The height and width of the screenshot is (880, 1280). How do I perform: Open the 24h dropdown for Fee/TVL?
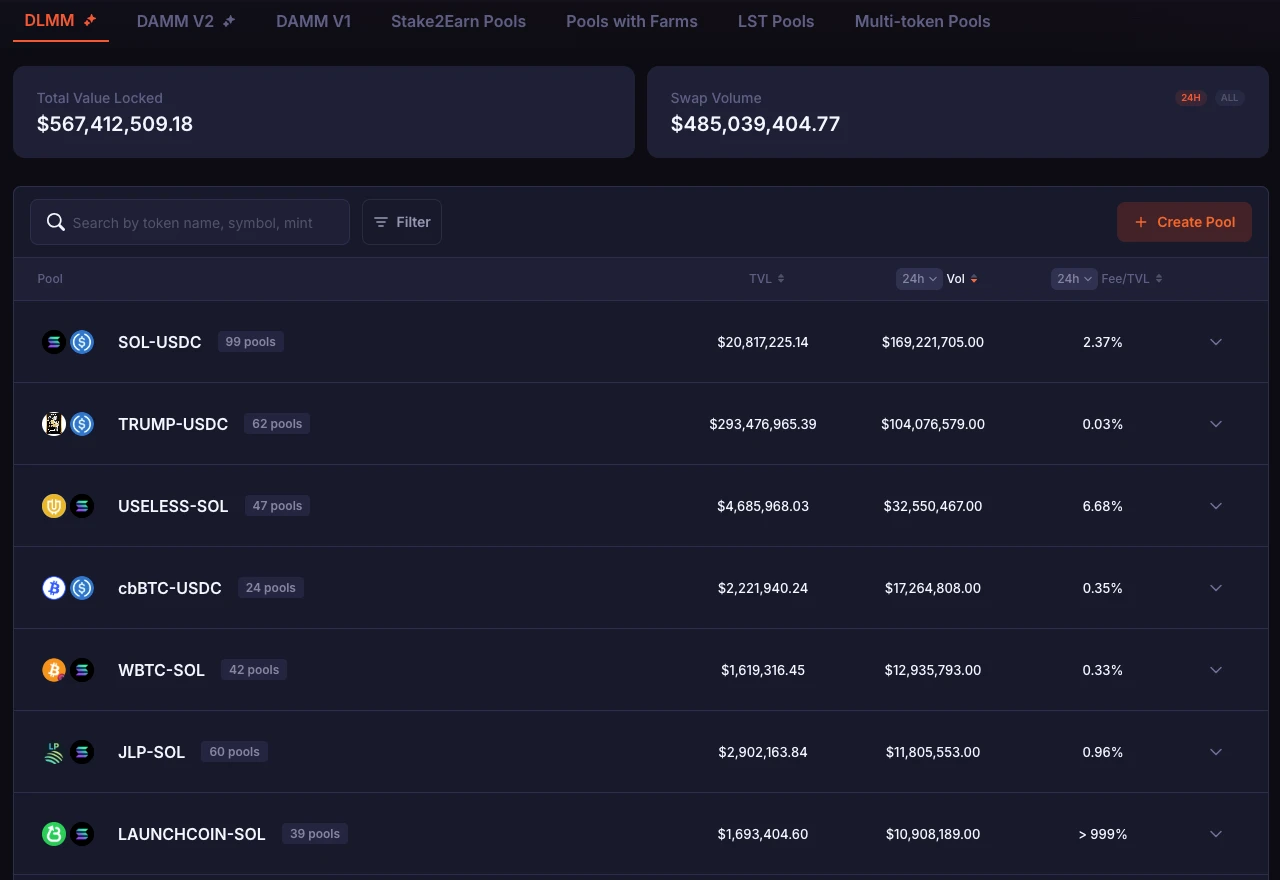click(x=1074, y=279)
